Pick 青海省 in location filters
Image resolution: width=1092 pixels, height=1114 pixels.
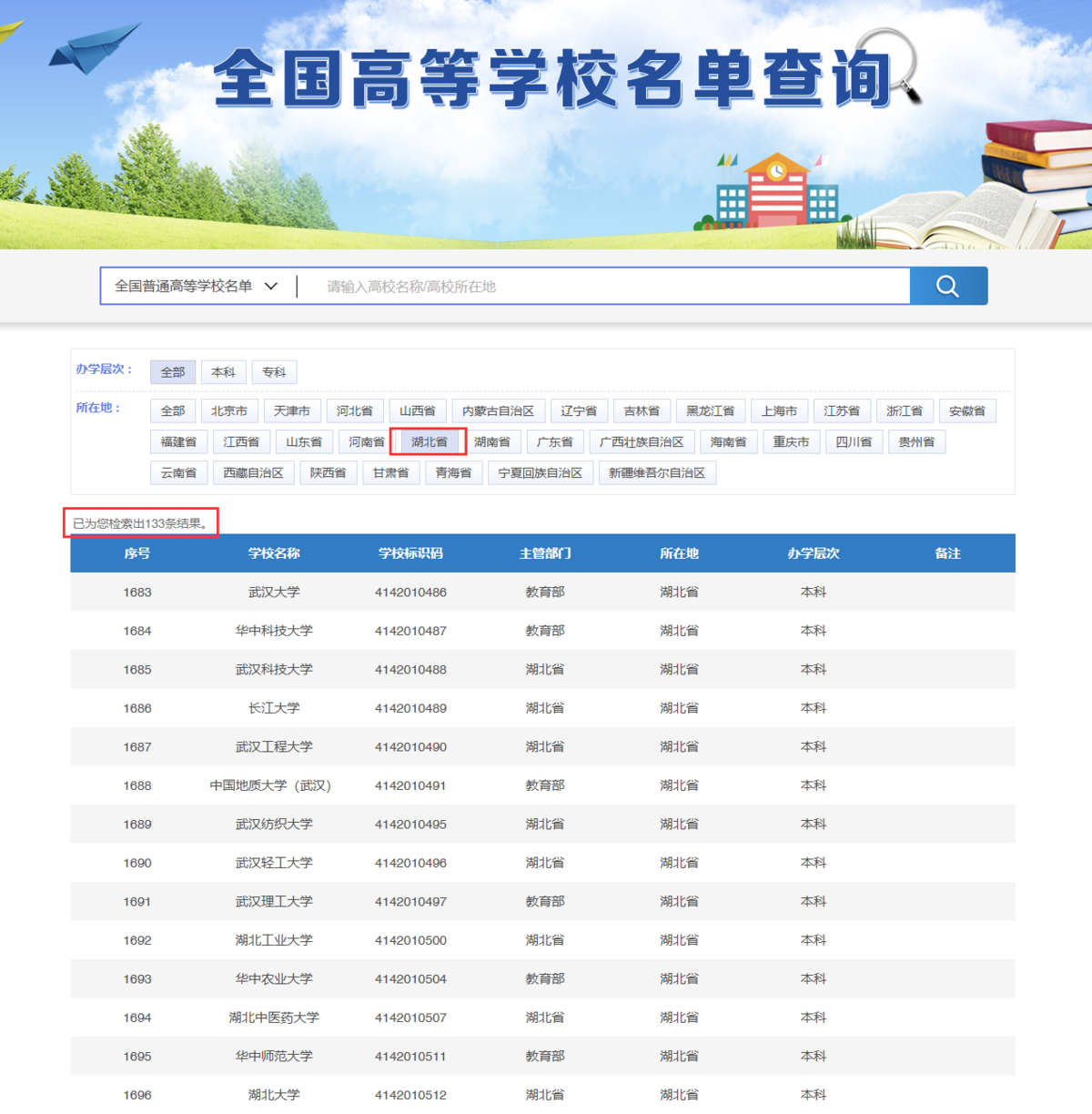coord(454,473)
